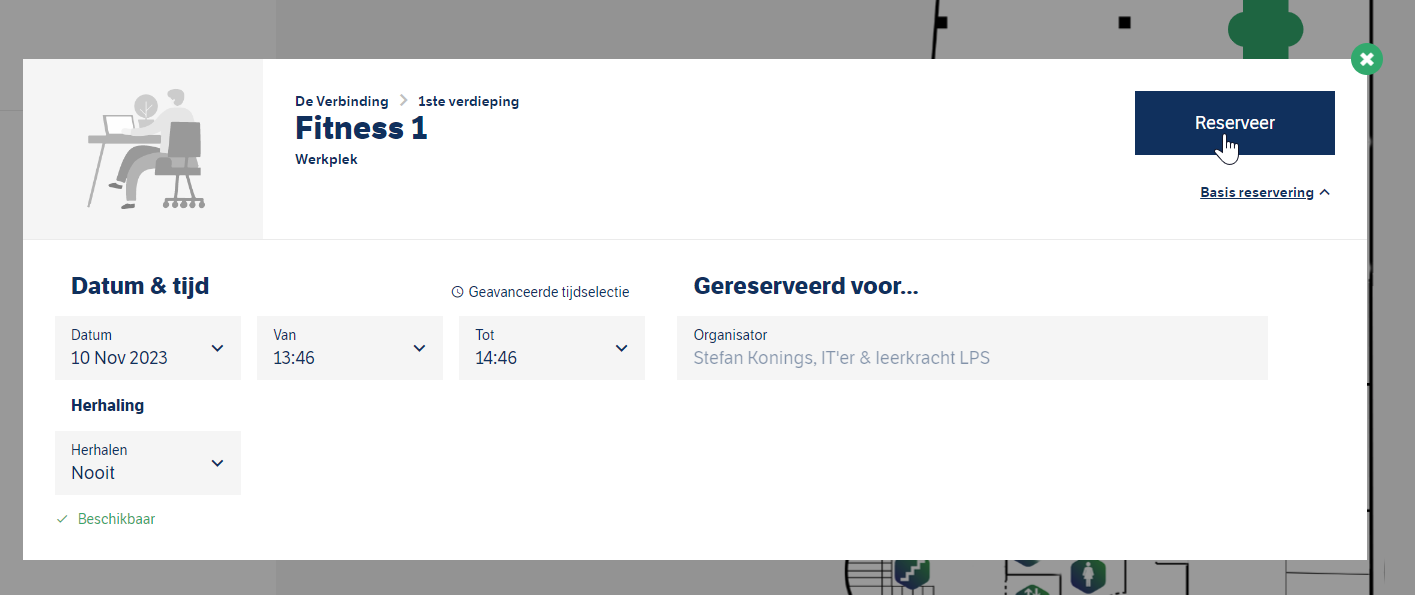The height and width of the screenshot is (595, 1415).
Task: Open Geavanceerde tijdselectie
Action: pyautogui.click(x=548, y=292)
